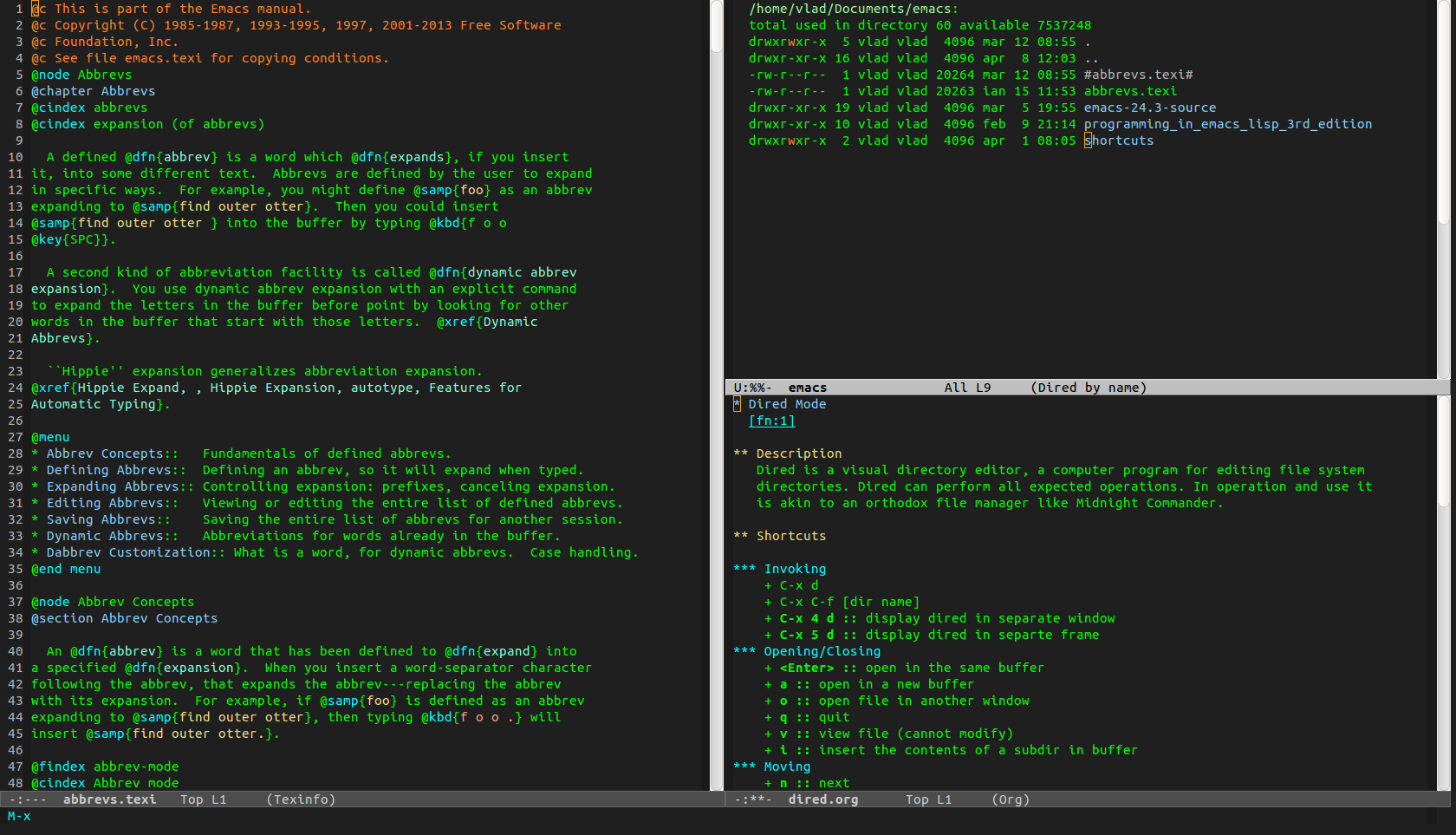Click the '@chapter Abbrevs' line
The image size is (1456, 835).
94,91
